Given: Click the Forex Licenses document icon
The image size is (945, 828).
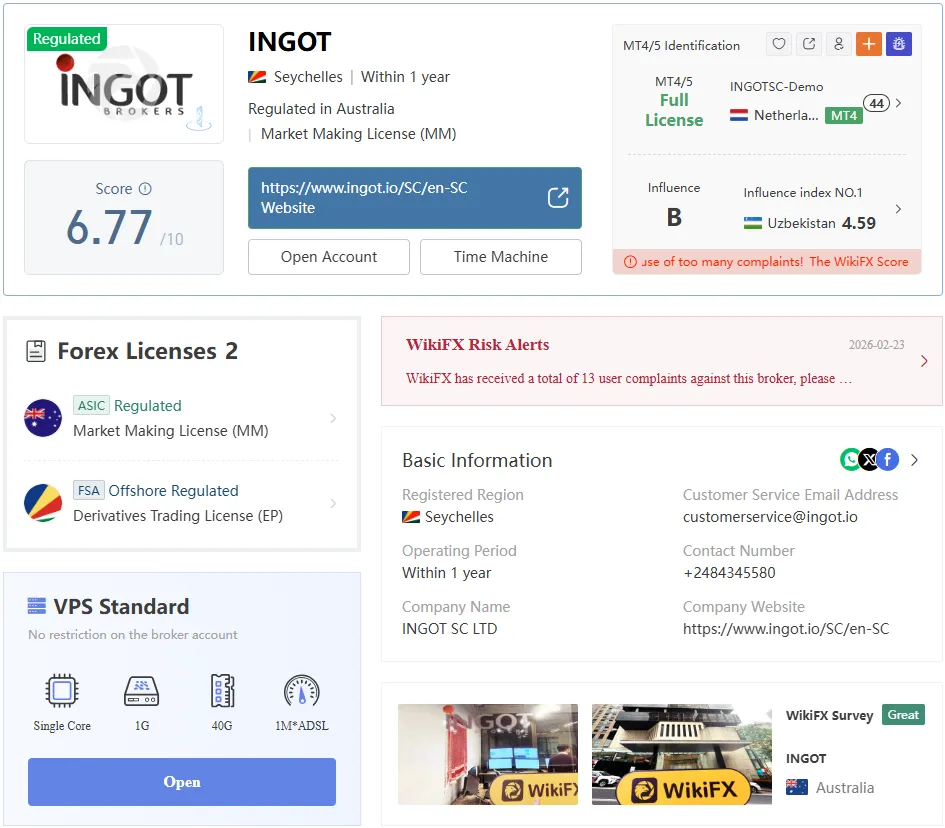Looking at the screenshot, I should coord(36,351).
